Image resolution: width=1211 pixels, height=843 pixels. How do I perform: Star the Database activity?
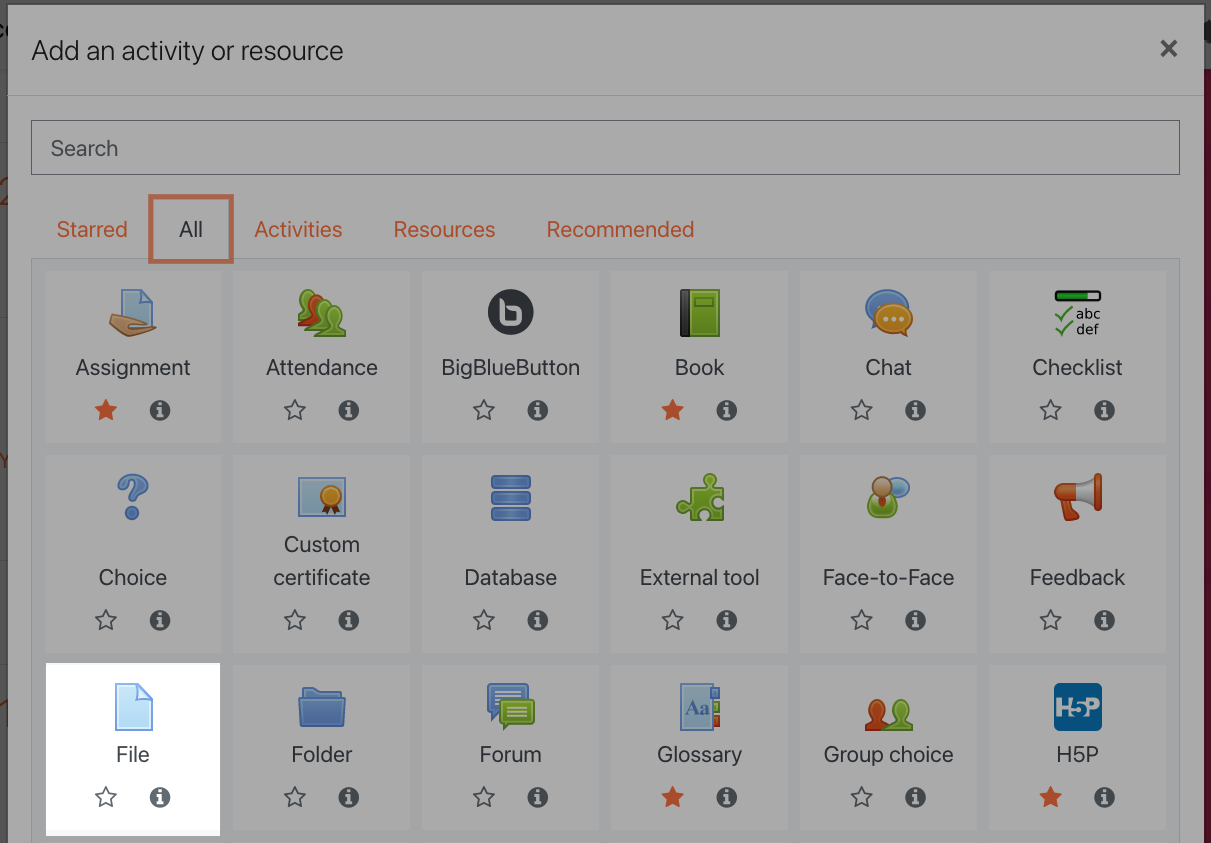click(x=484, y=620)
